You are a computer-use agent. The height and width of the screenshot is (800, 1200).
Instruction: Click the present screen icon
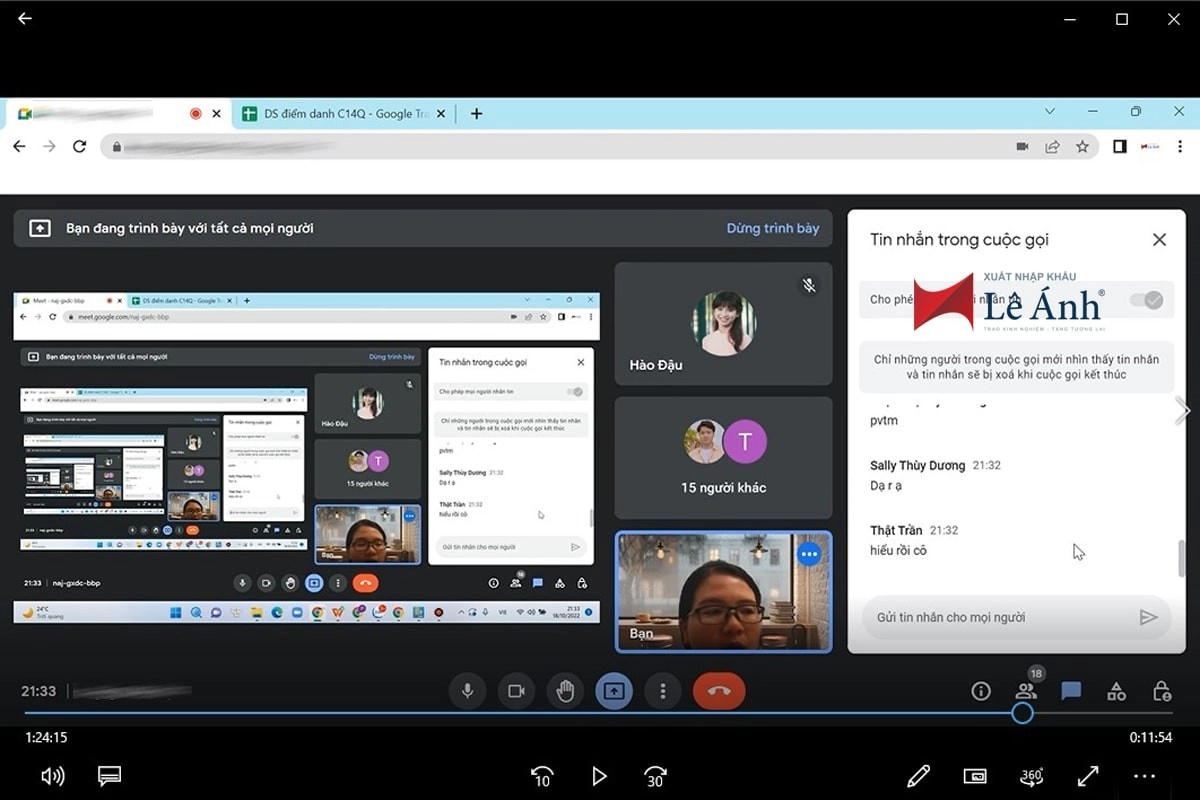[614, 691]
